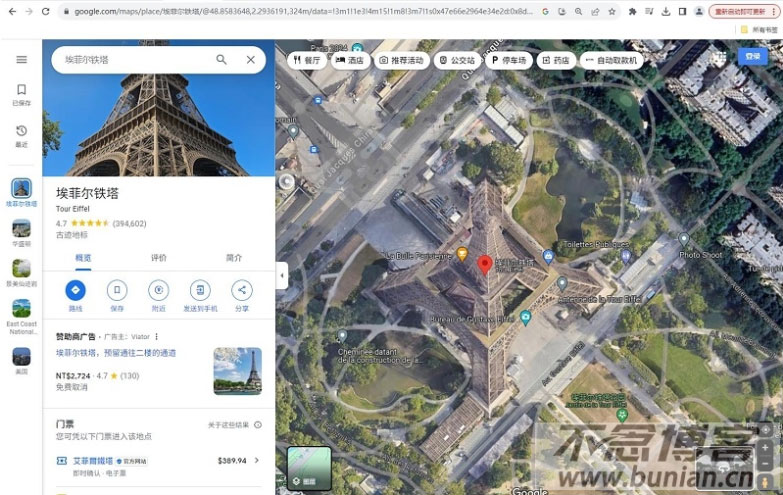Open the Google Maps hamburger menu
This screenshot has width=783, height=495.
(21, 59)
